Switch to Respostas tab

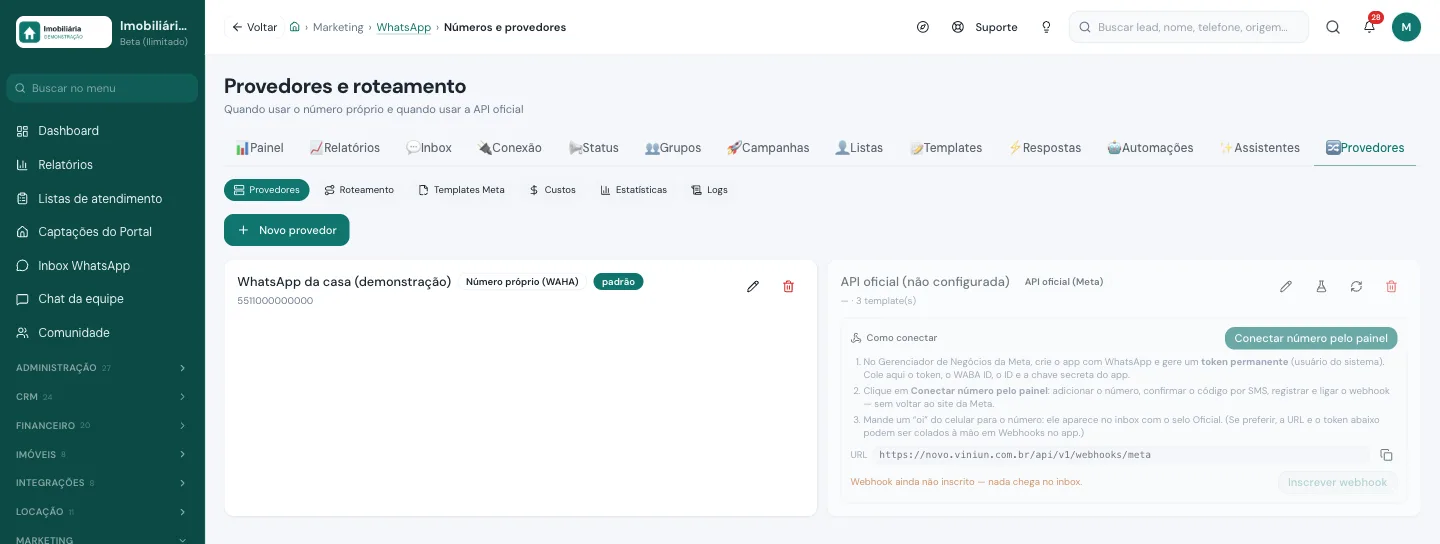[x=1045, y=148]
